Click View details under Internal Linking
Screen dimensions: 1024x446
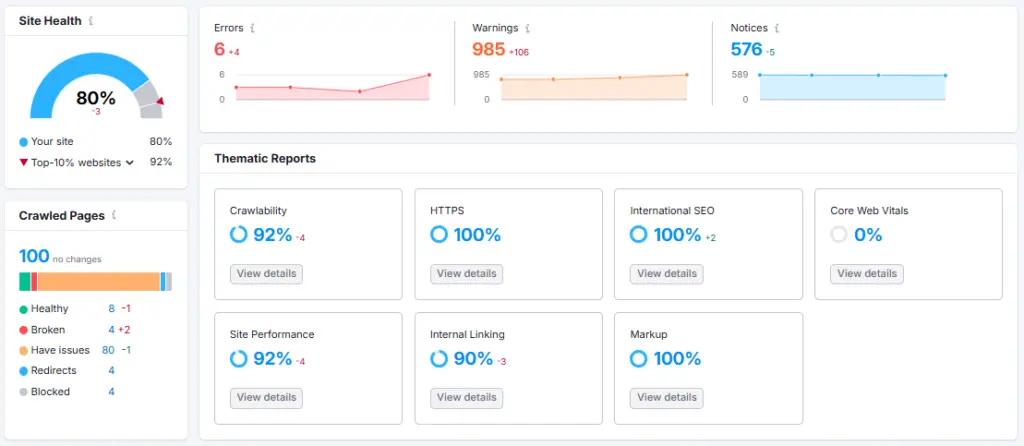(x=466, y=398)
